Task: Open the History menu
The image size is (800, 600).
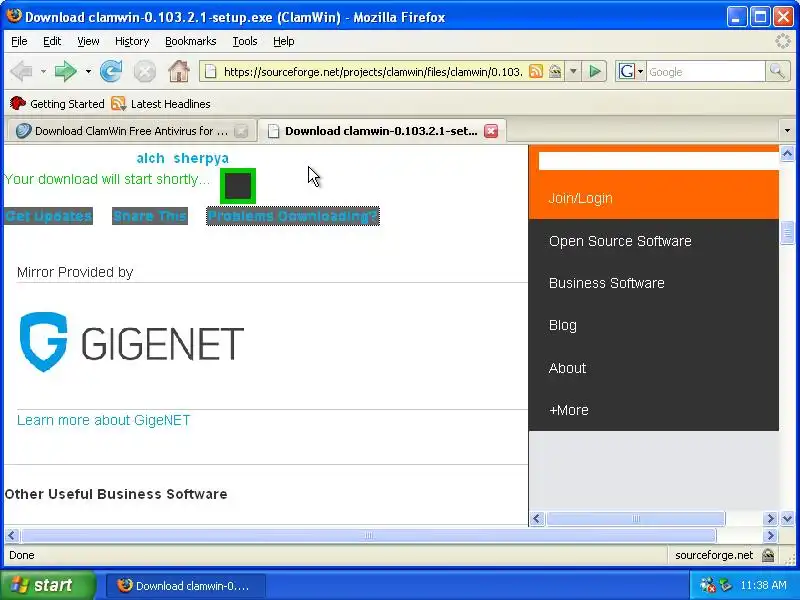Action: point(132,41)
